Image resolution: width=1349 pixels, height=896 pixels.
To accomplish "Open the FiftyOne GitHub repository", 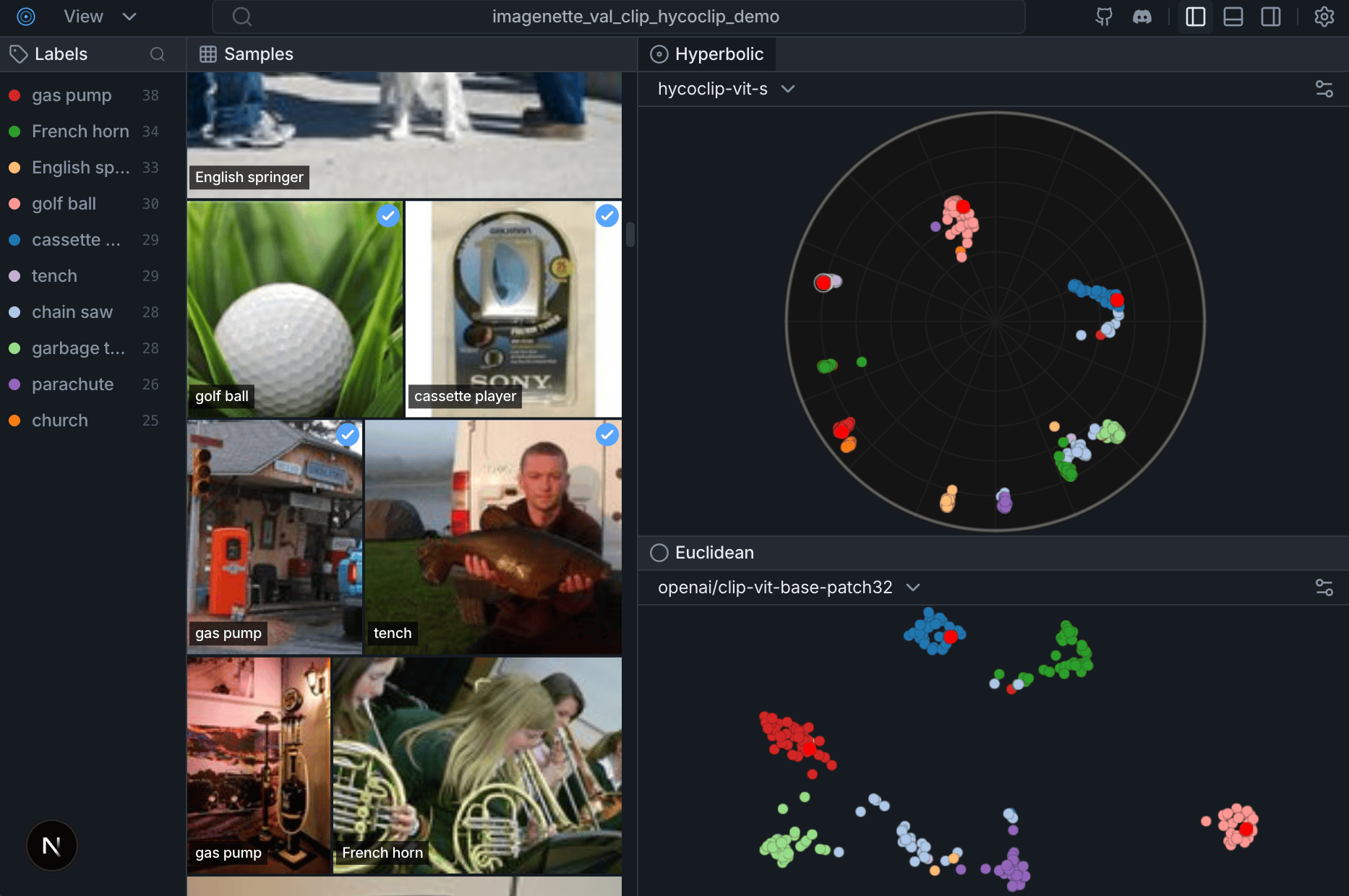I will tap(1104, 16).
